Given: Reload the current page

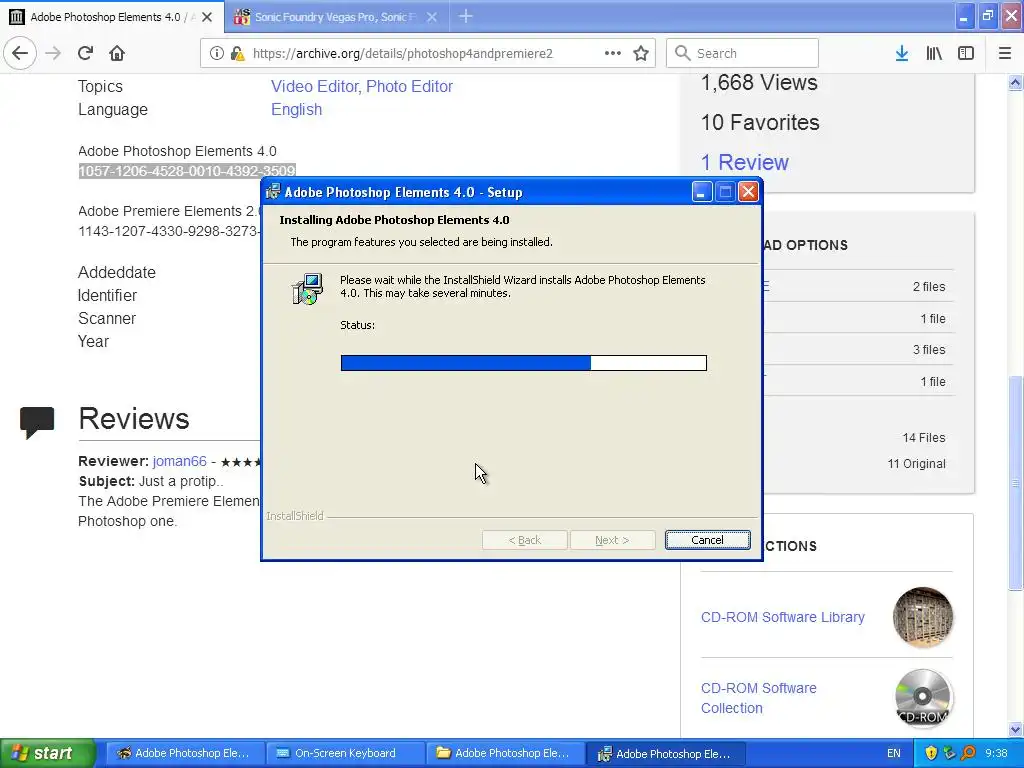Looking at the screenshot, I should pyautogui.click(x=86, y=53).
